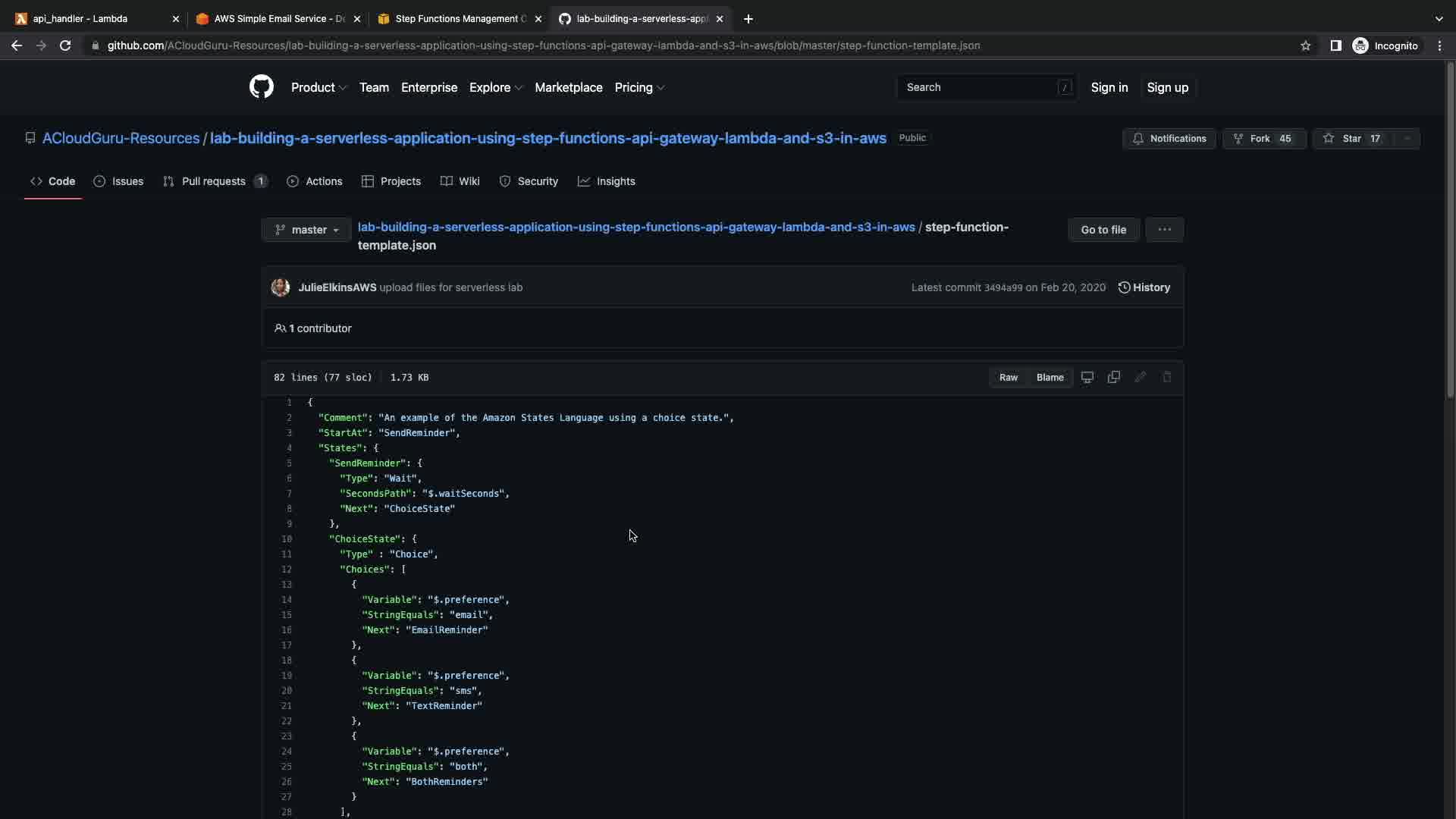Bookmark this page with star icon
This screenshot has width=1456, height=819.
point(1305,45)
